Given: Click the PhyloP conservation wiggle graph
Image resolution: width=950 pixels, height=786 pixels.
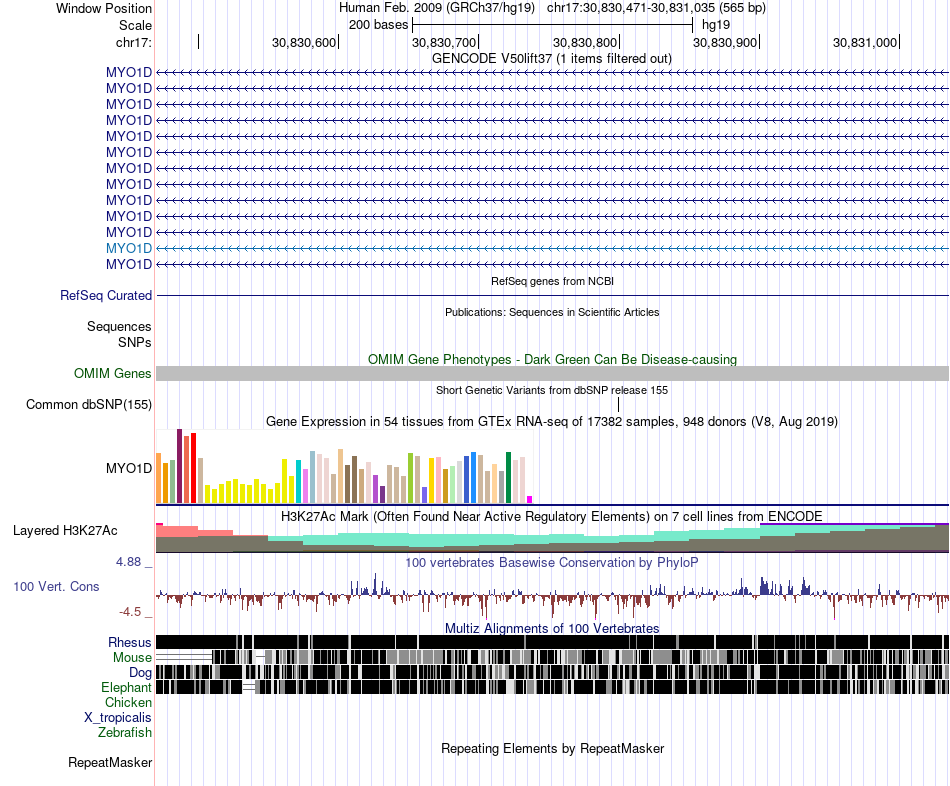Looking at the screenshot, I should pyautogui.click(x=552, y=596).
